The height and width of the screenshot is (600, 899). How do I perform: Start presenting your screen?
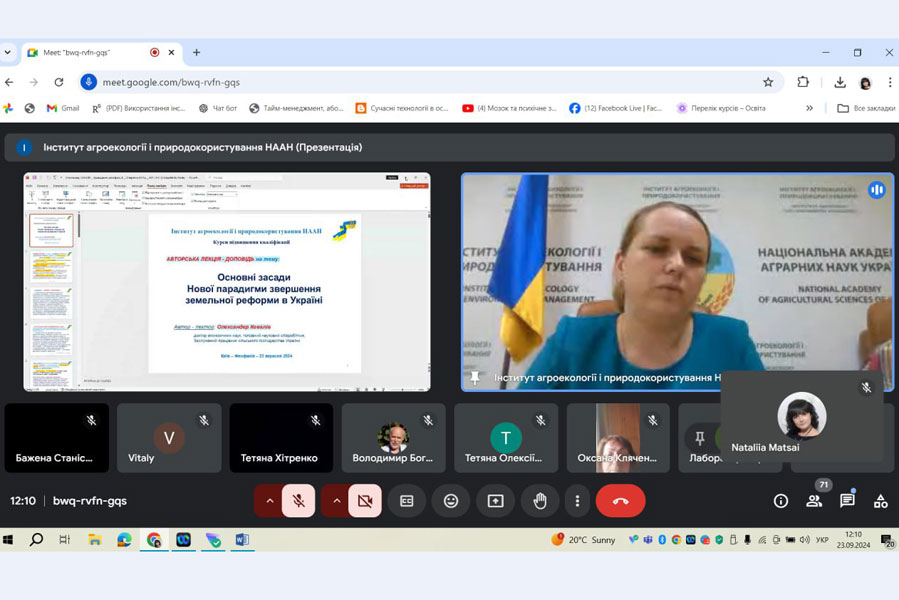(x=495, y=501)
